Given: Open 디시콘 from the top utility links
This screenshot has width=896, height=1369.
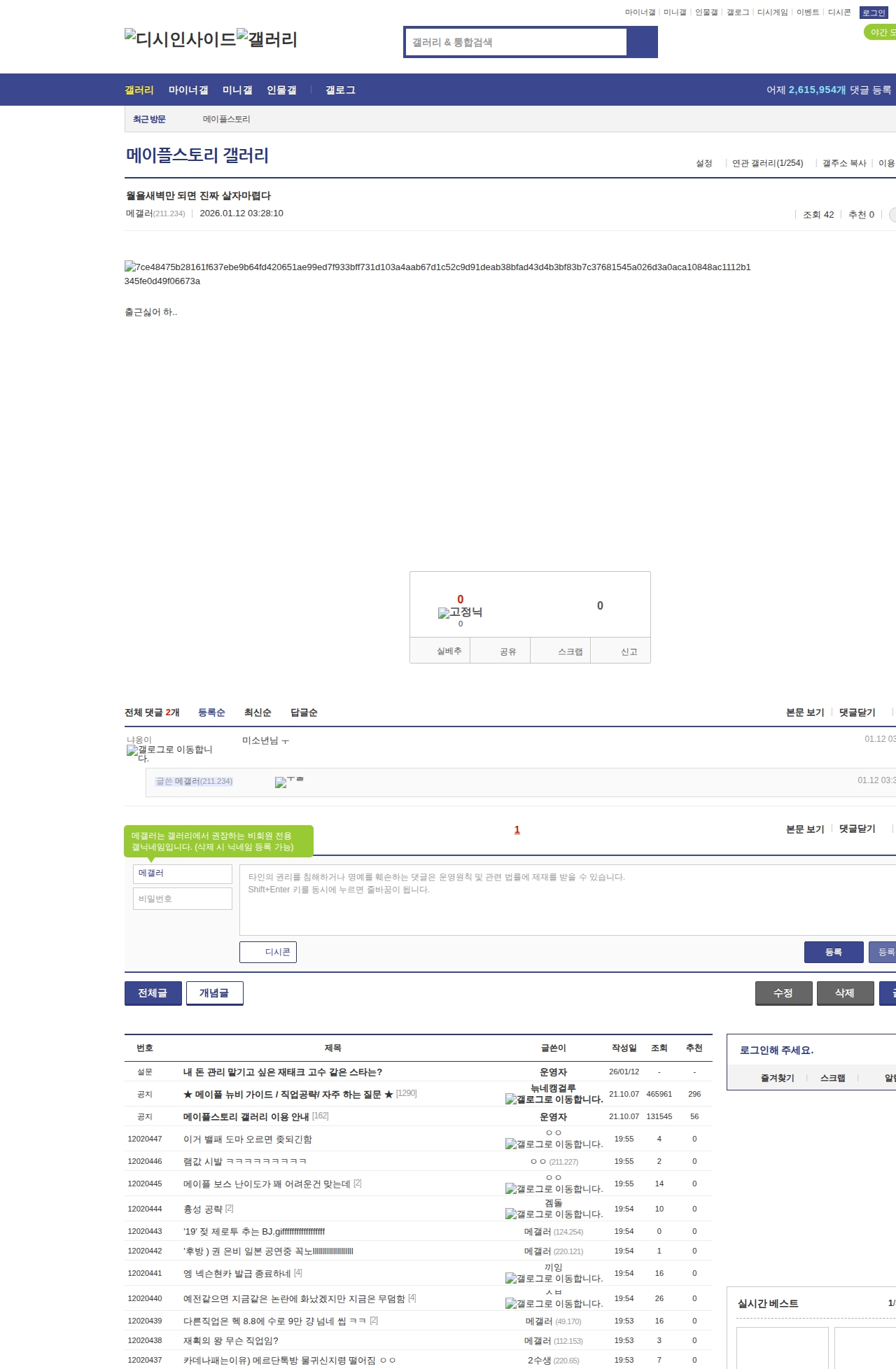Looking at the screenshot, I should pos(839,13).
